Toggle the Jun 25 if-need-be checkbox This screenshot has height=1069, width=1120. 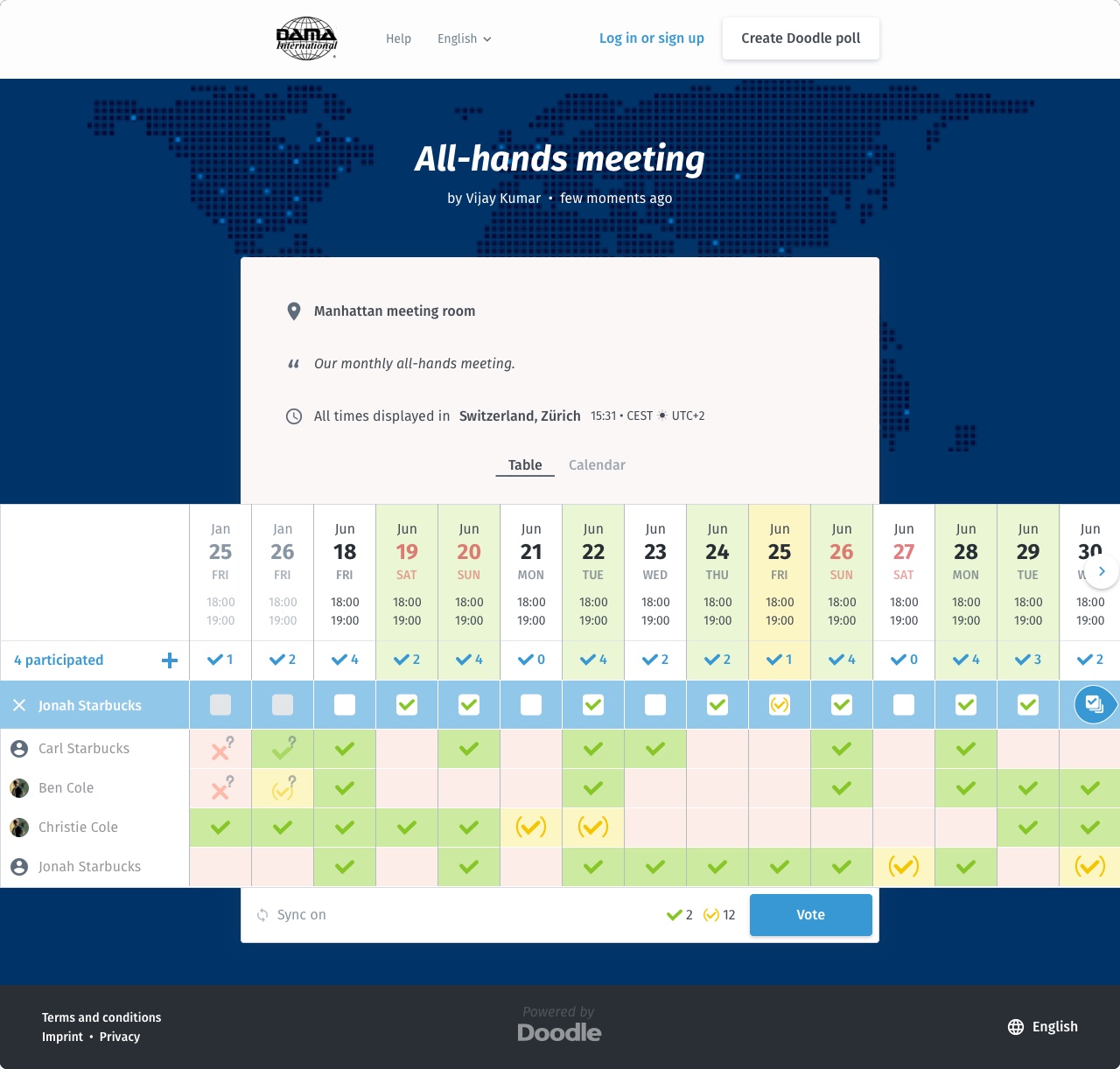tap(780, 705)
